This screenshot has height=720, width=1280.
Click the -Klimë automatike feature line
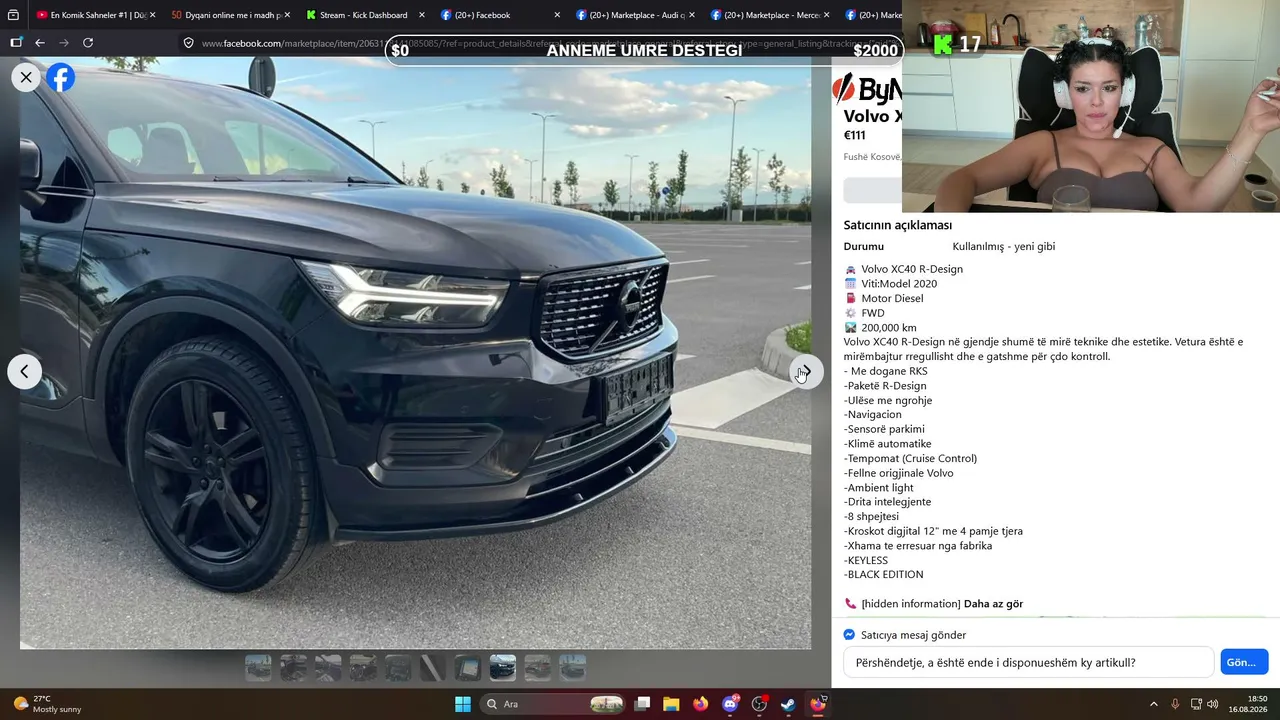pyautogui.click(x=888, y=444)
